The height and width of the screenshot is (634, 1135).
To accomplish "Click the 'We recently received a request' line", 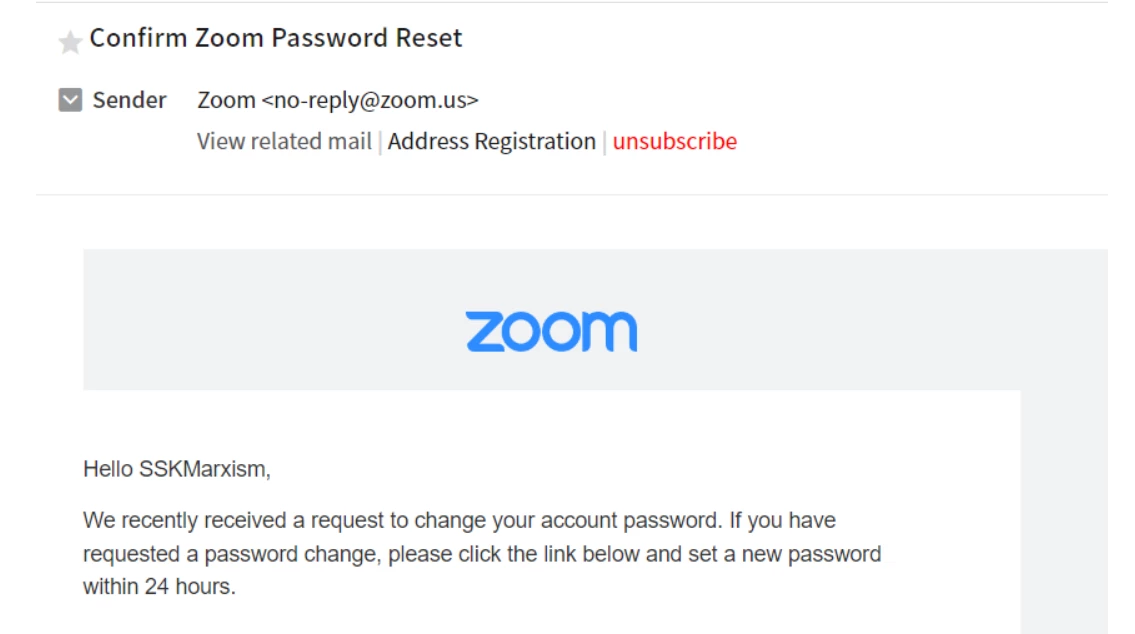I will click(459, 520).
